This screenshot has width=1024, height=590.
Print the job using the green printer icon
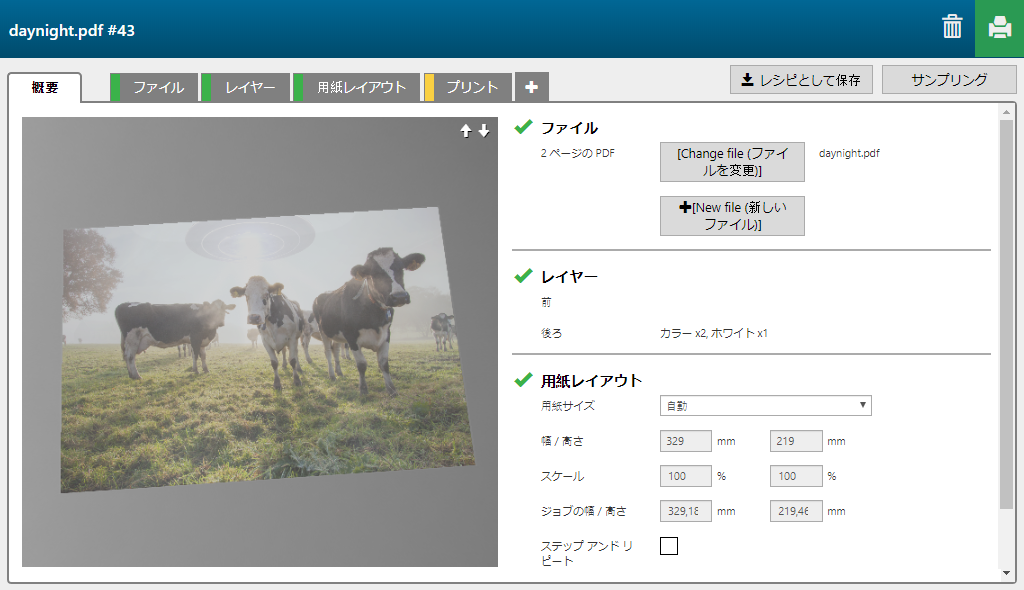point(999,28)
